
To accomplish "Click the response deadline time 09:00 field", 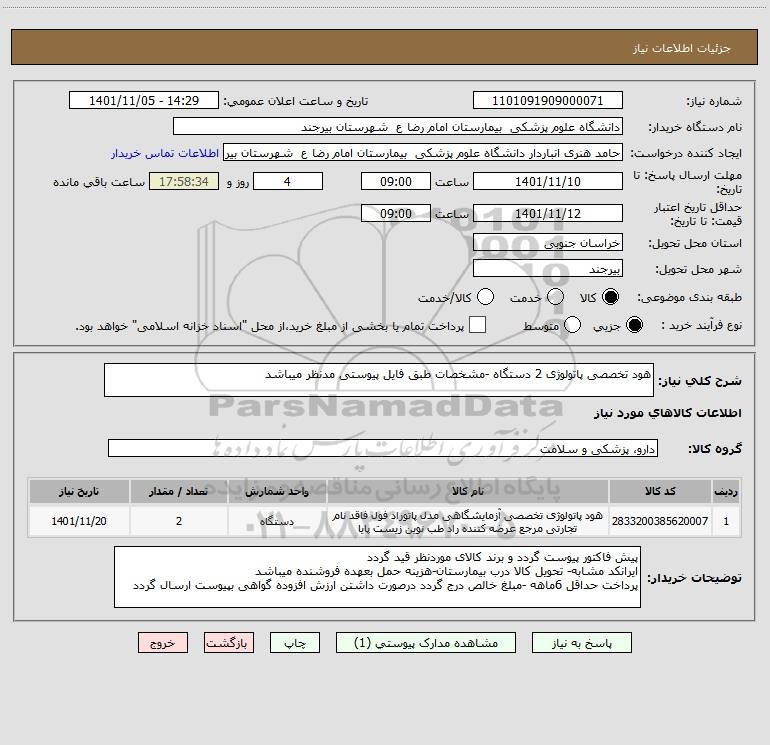I will (x=396, y=181).
